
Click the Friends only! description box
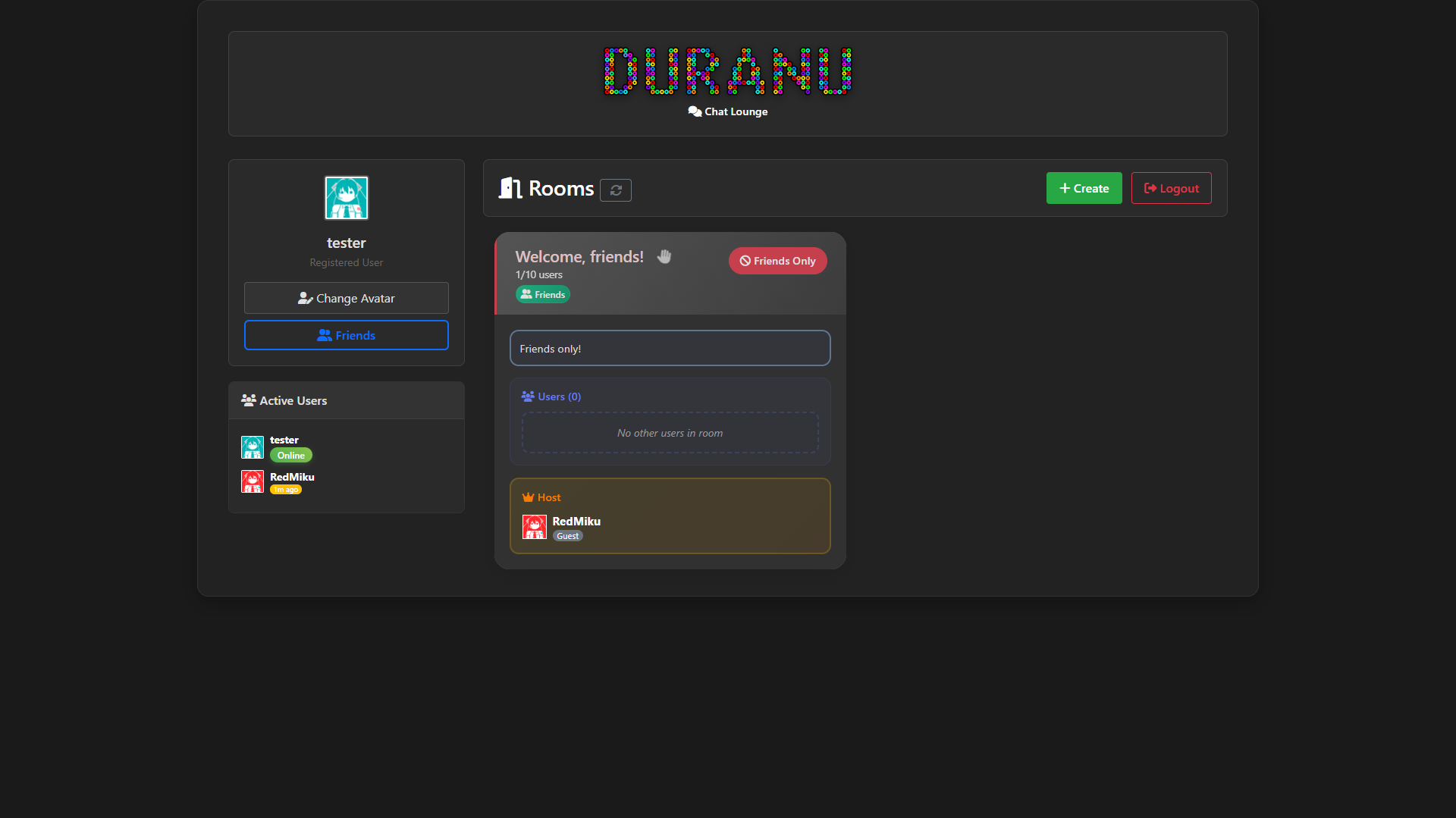[670, 348]
